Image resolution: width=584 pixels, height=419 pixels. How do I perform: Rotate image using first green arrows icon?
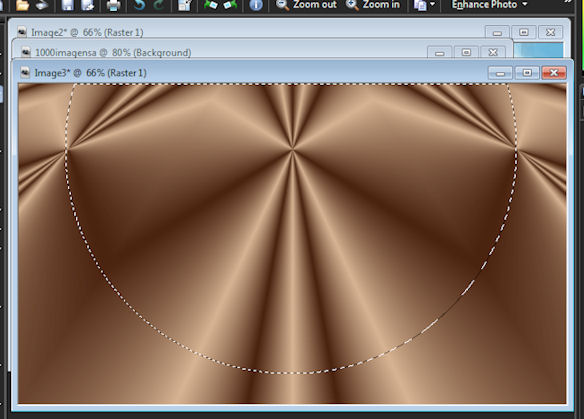coord(211,5)
